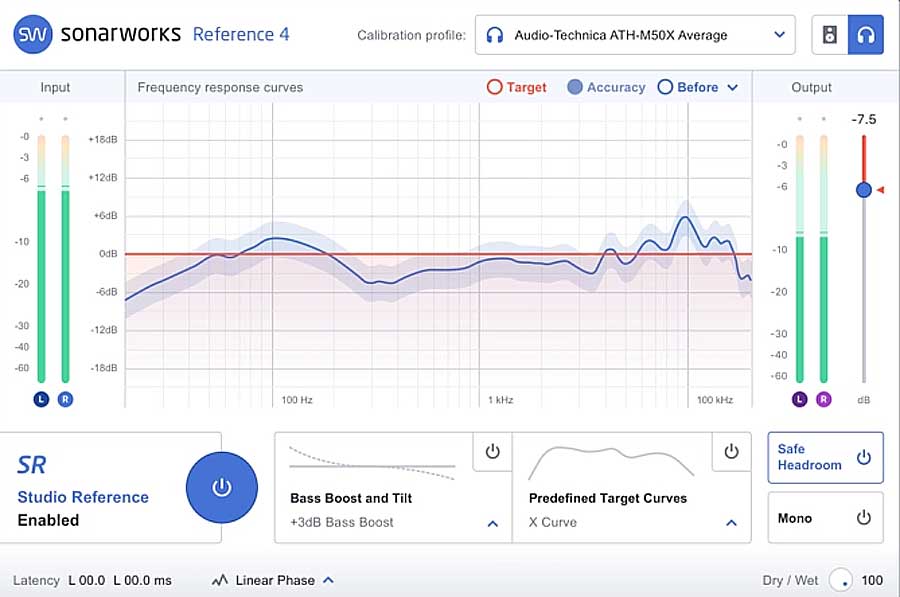Click the Dry / Wet label
This screenshot has width=900, height=597.
click(x=790, y=580)
